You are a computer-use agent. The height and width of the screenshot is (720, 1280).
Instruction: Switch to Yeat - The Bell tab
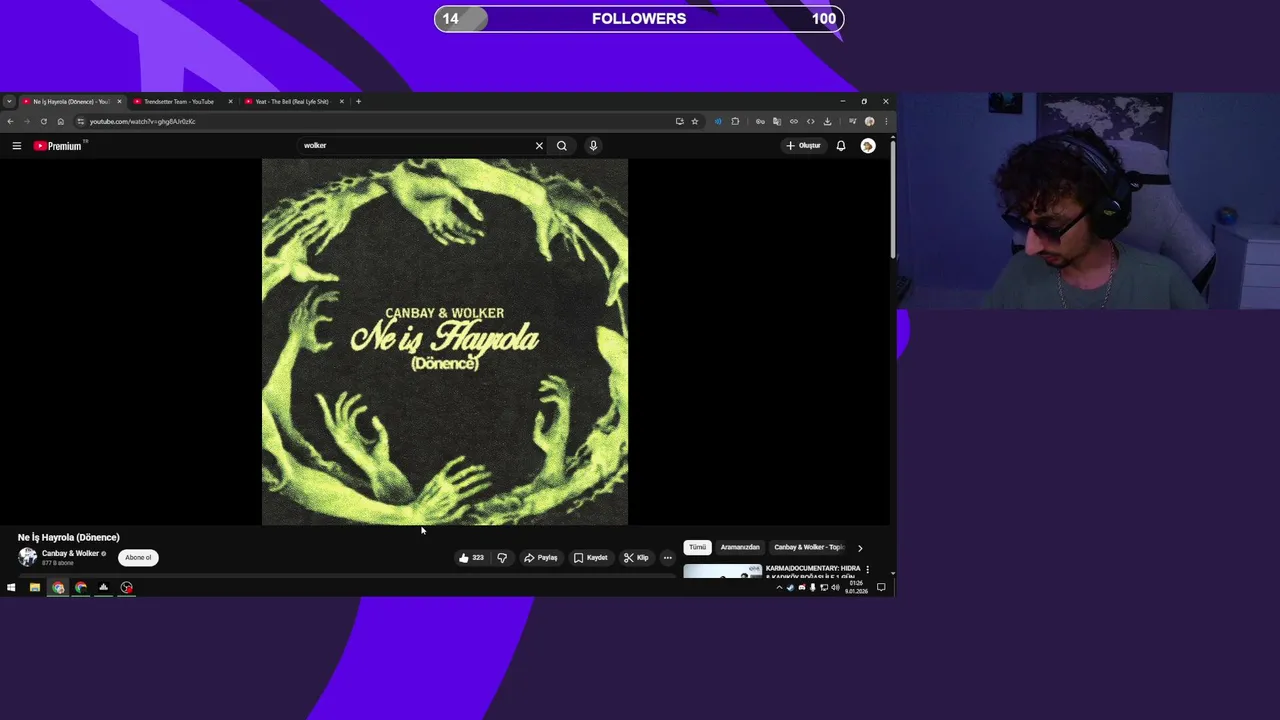292,101
